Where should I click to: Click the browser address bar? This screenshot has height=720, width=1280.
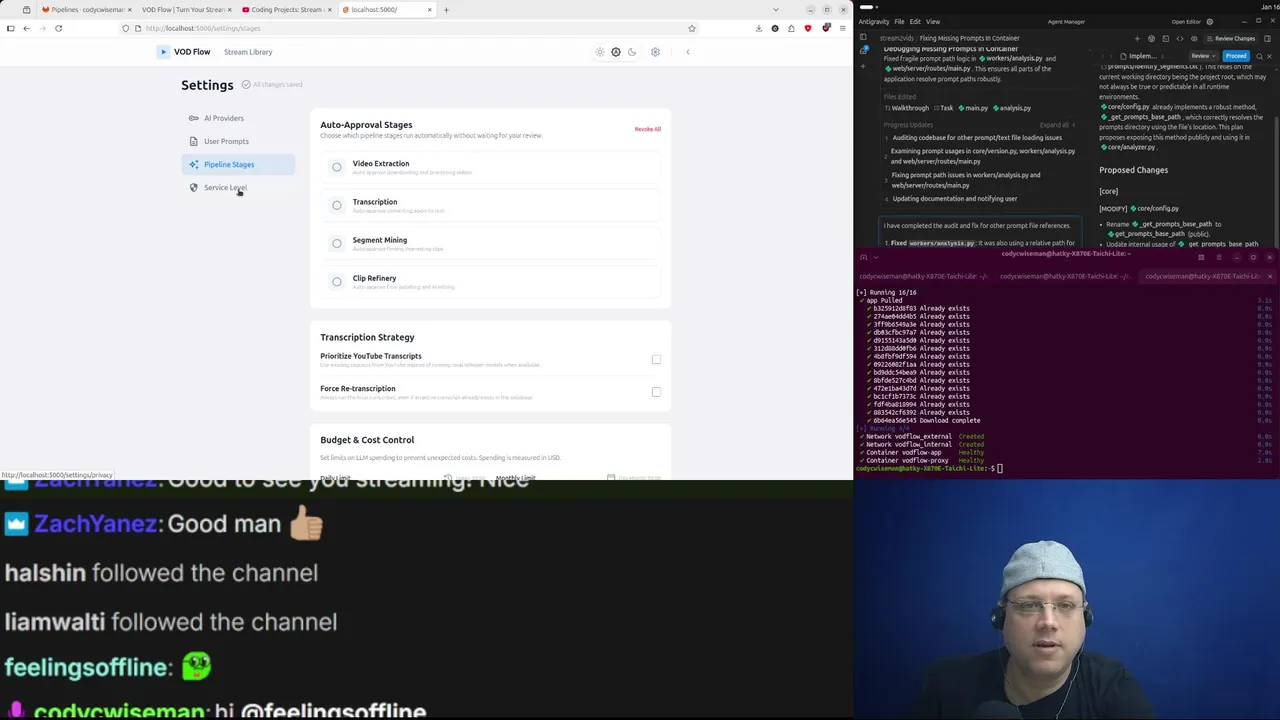(410, 28)
